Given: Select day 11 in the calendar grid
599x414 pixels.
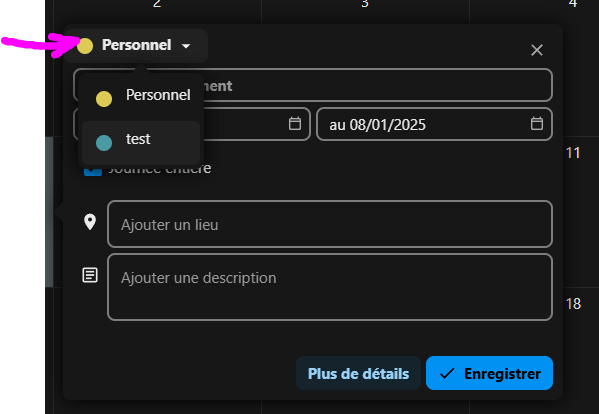Looking at the screenshot, I should pyautogui.click(x=573, y=153).
